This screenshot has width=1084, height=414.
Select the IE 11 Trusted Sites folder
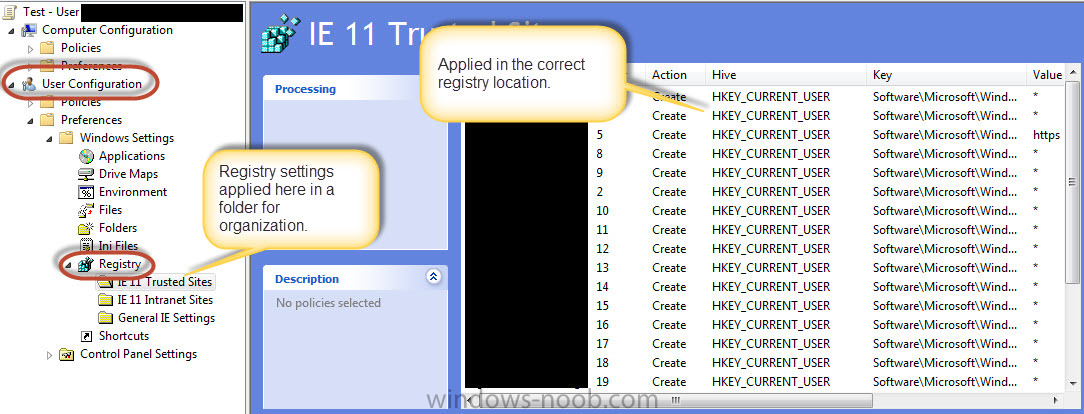165,282
